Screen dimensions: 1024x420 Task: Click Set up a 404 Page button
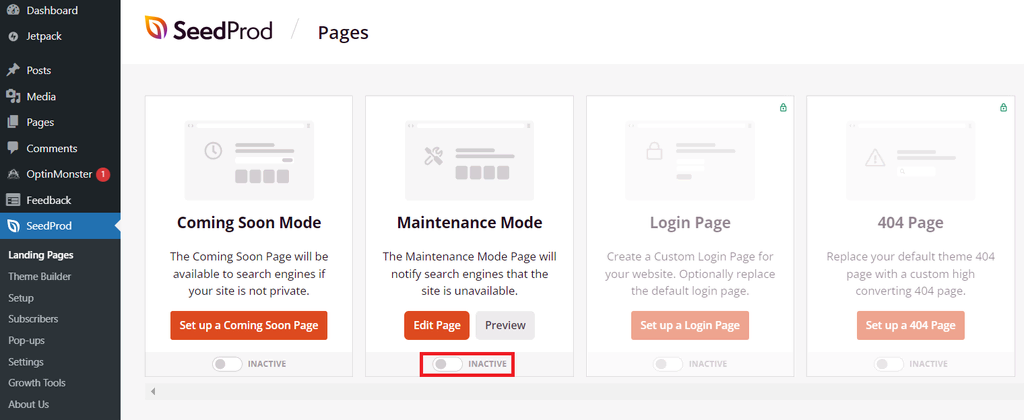point(910,325)
